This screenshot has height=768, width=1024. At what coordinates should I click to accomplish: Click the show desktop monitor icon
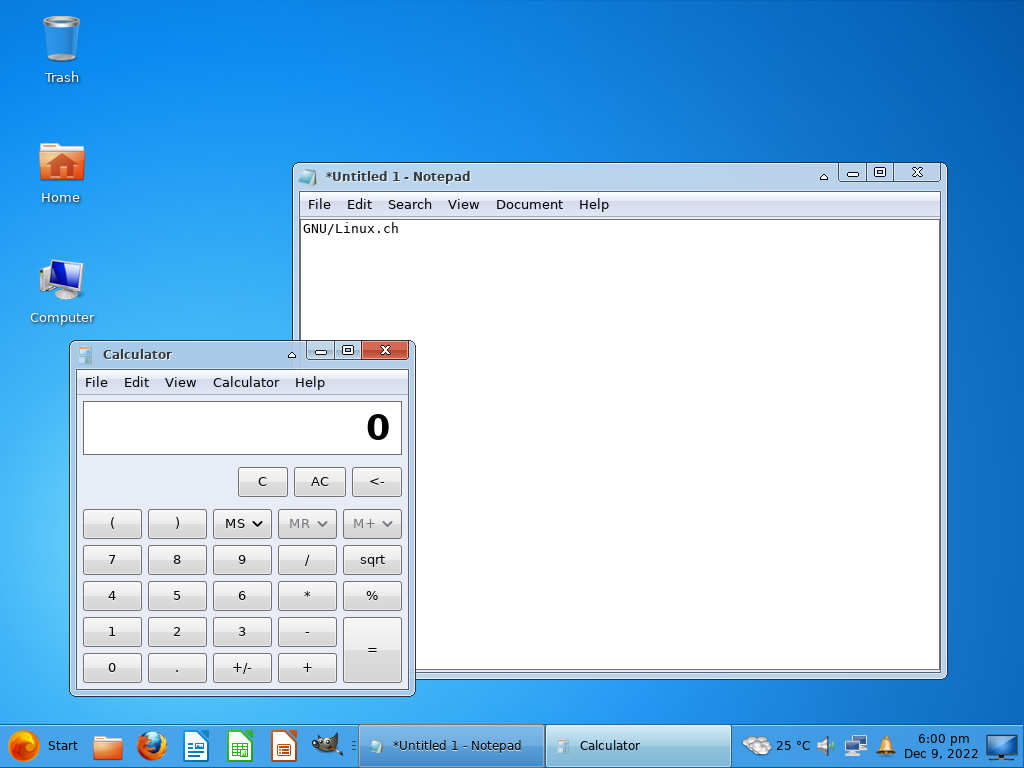1002,746
